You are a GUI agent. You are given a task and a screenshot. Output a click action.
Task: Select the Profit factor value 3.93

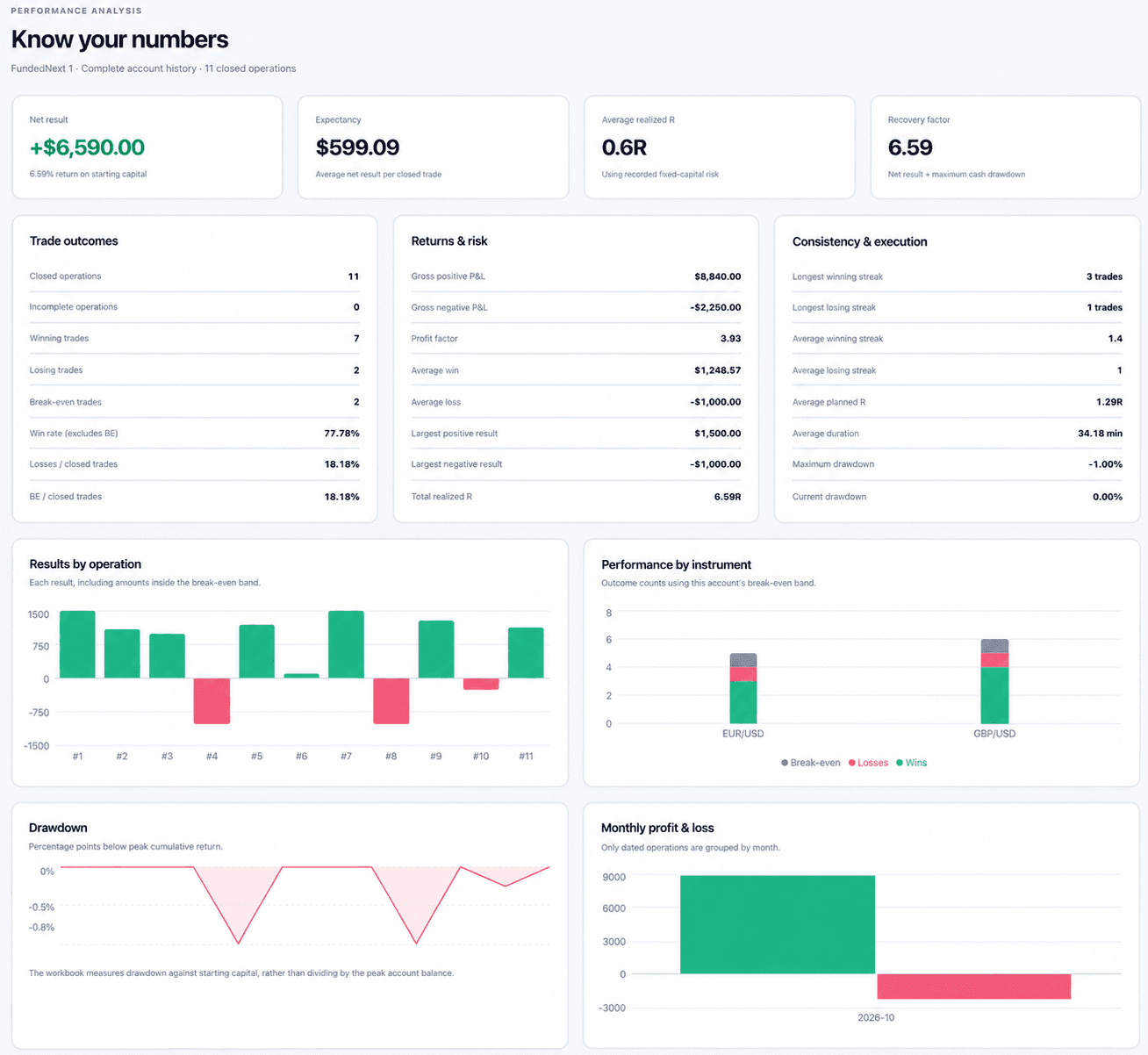pos(730,339)
